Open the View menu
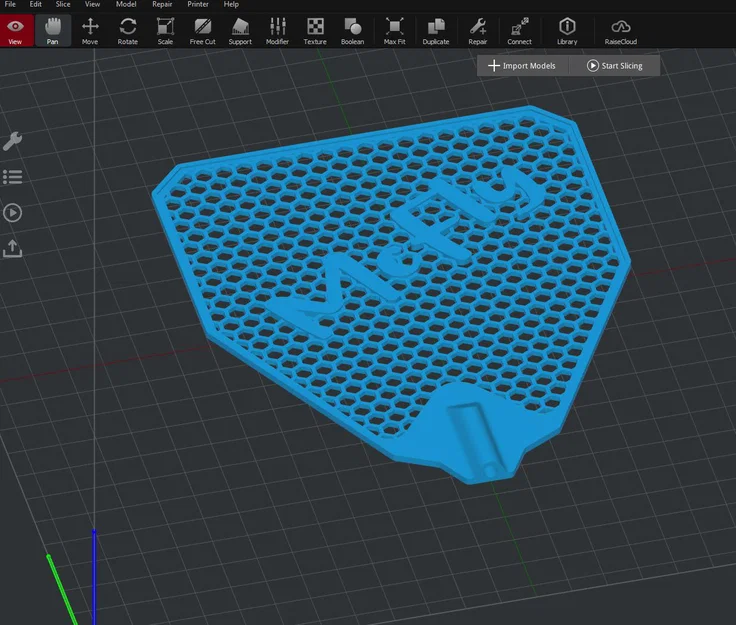Screen dimensions: 736x625 92,4
